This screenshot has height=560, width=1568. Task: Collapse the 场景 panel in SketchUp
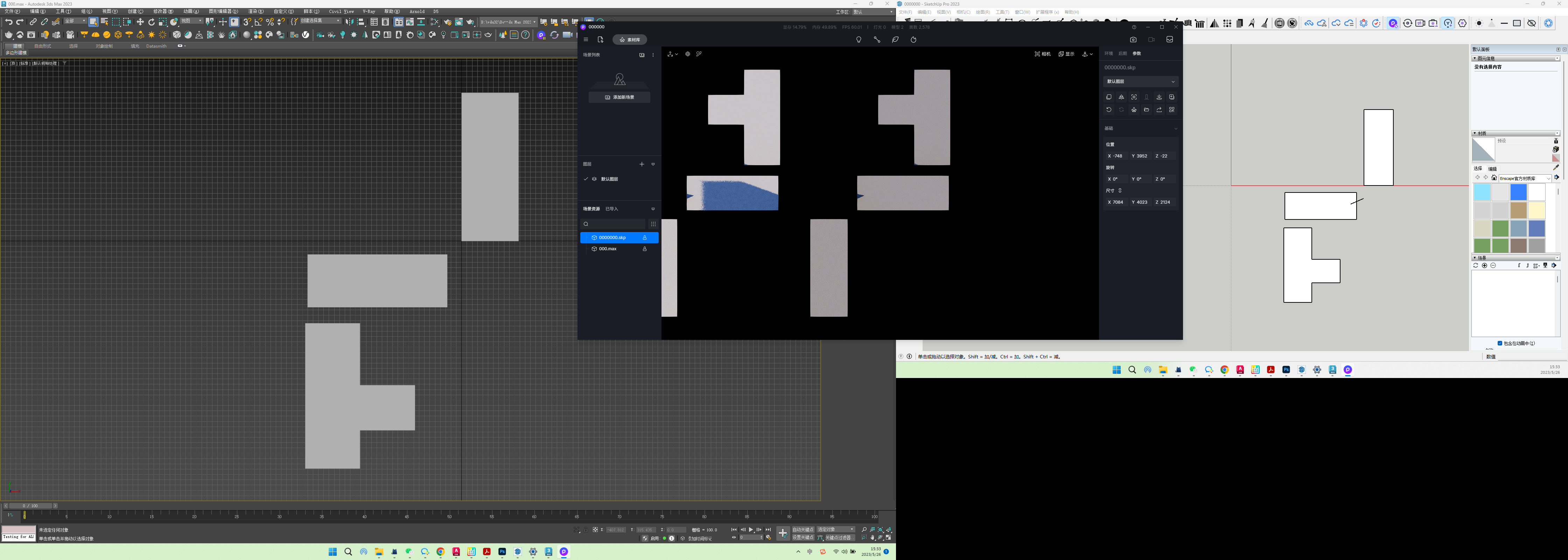(1475, 258)
